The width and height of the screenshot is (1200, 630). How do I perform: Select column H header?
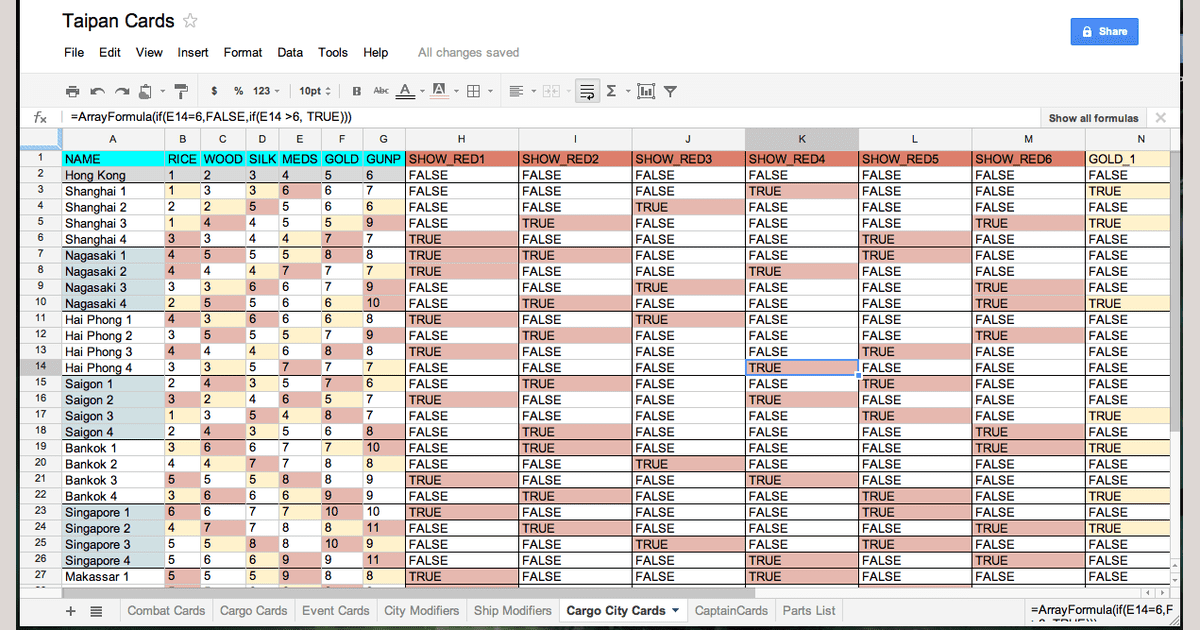462,139
